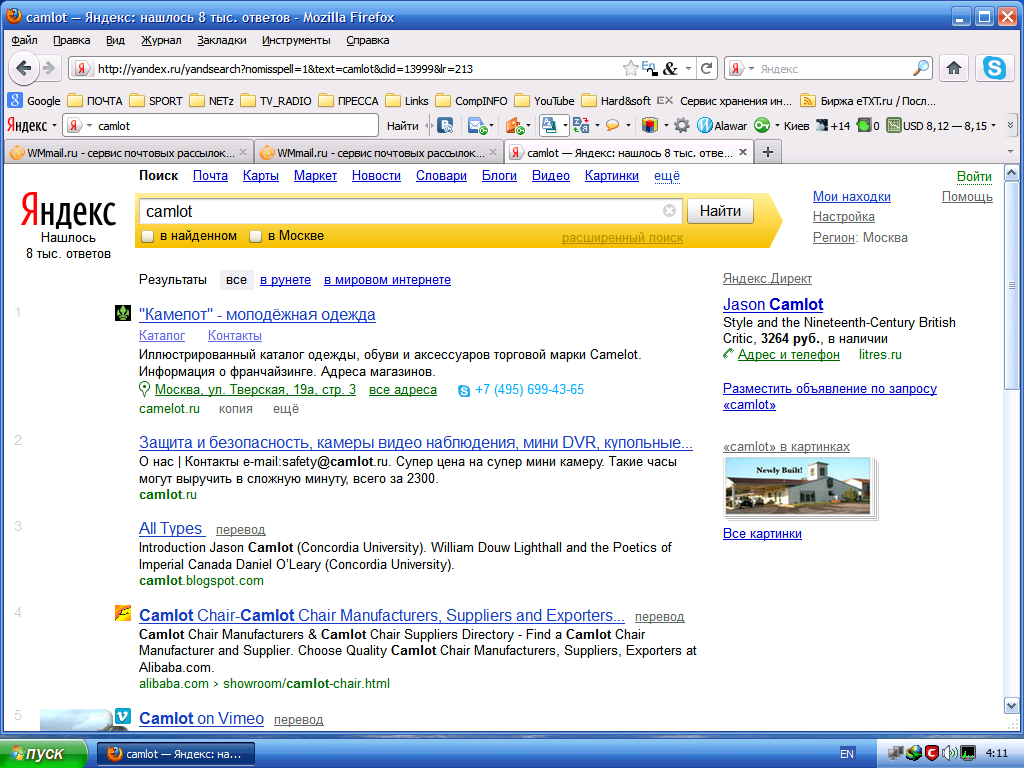Click the green favicon beside the Камелот result
Screen dimensions: 1024x768
tap(123, 313)
